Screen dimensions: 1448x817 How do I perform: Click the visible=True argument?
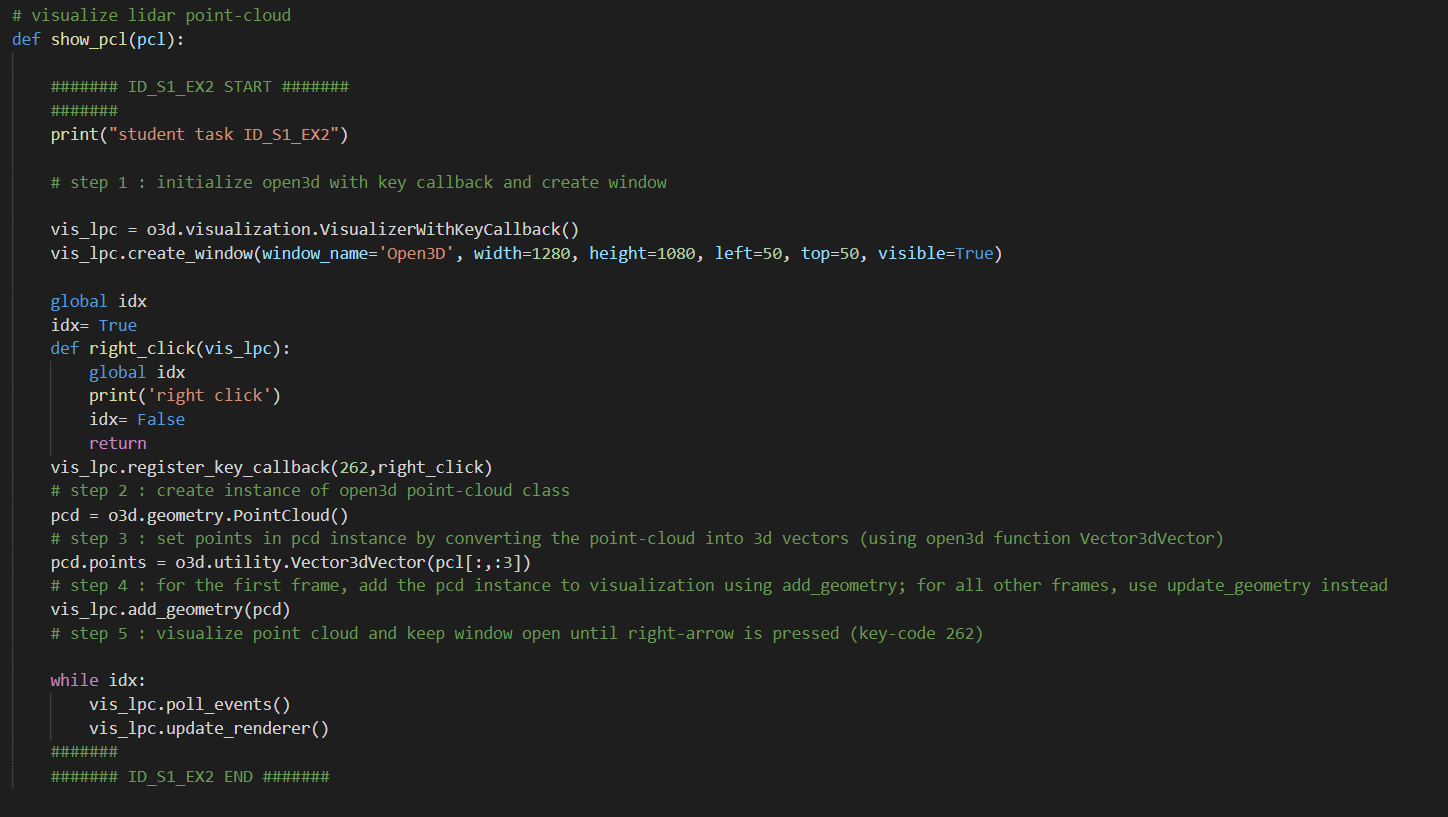tap(936, 254)
